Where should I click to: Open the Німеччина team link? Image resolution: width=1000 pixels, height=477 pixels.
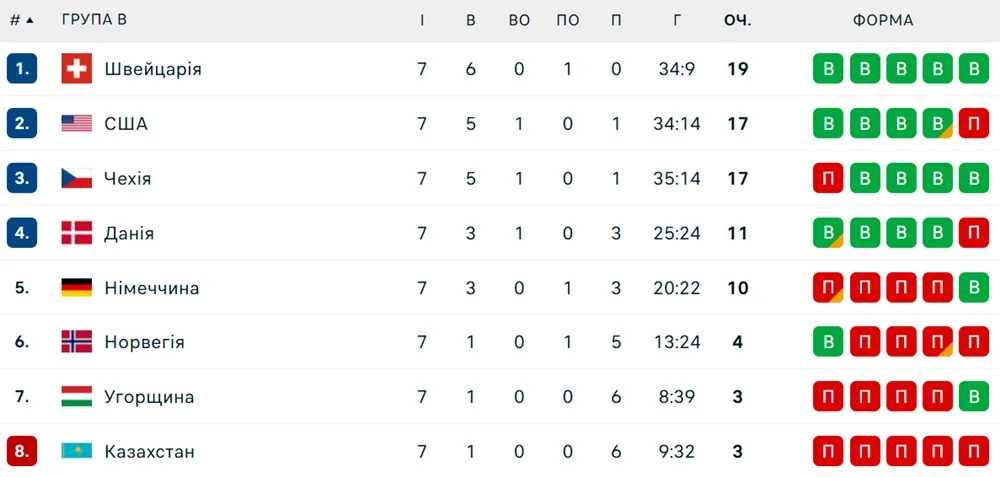152,288
